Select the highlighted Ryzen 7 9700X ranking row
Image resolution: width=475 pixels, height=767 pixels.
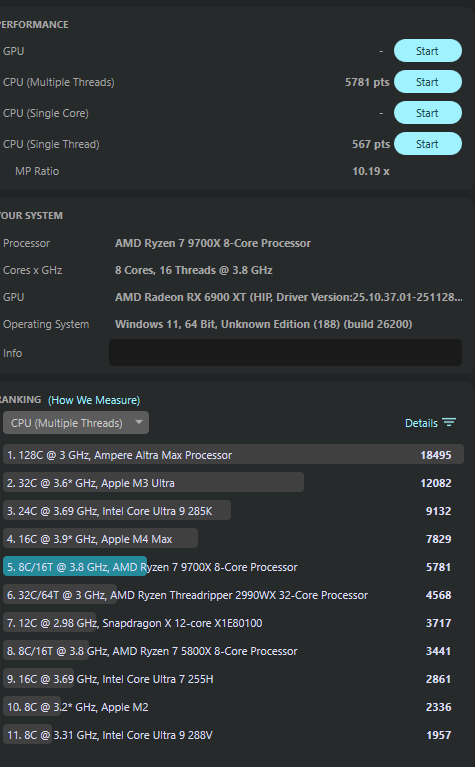click(x=233, y=567)
